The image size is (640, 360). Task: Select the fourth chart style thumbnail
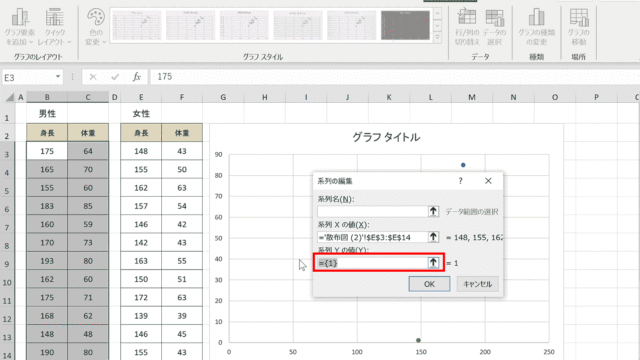point(298,25)
